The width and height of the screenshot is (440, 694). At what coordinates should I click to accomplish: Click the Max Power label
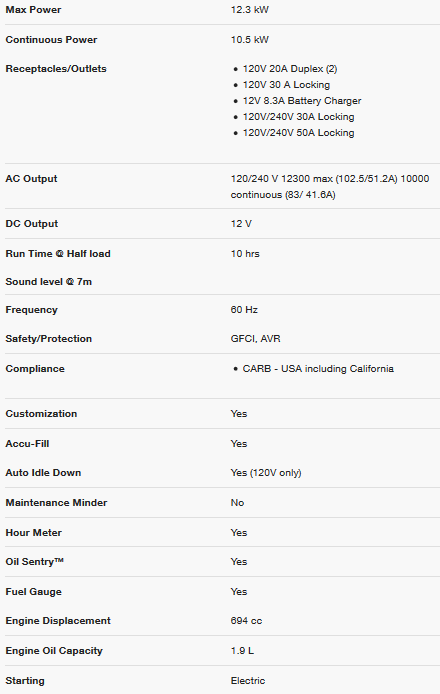pyautogui.click(x=33, y=10)
